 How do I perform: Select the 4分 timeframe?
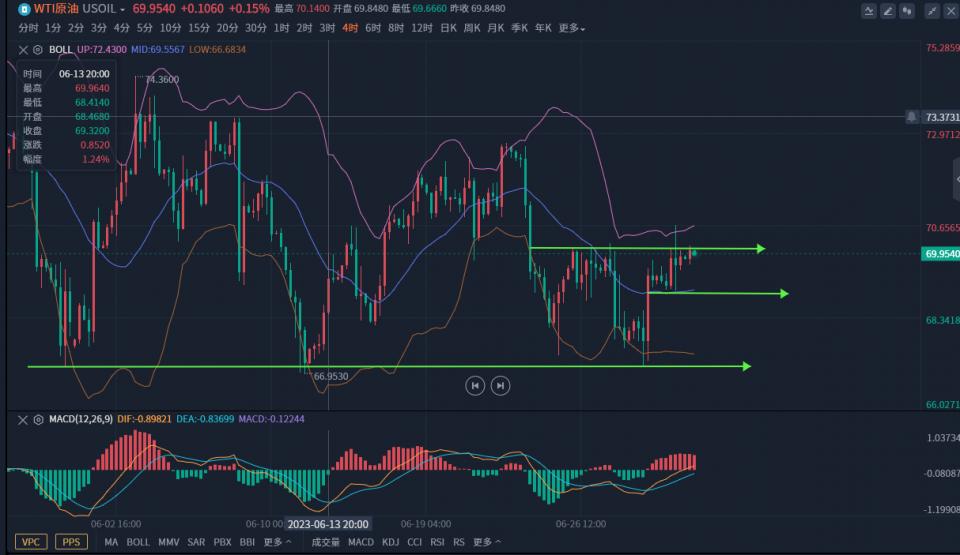pyautogui.click(x=122, y=28)
